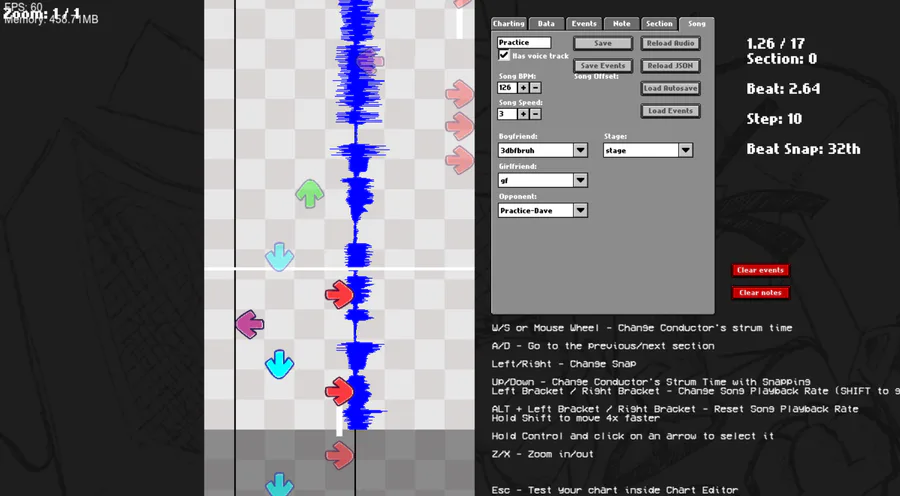The image size is (900, 496).
Task: Decrease Song Speed with the minus button
Action: pos(536,114)
